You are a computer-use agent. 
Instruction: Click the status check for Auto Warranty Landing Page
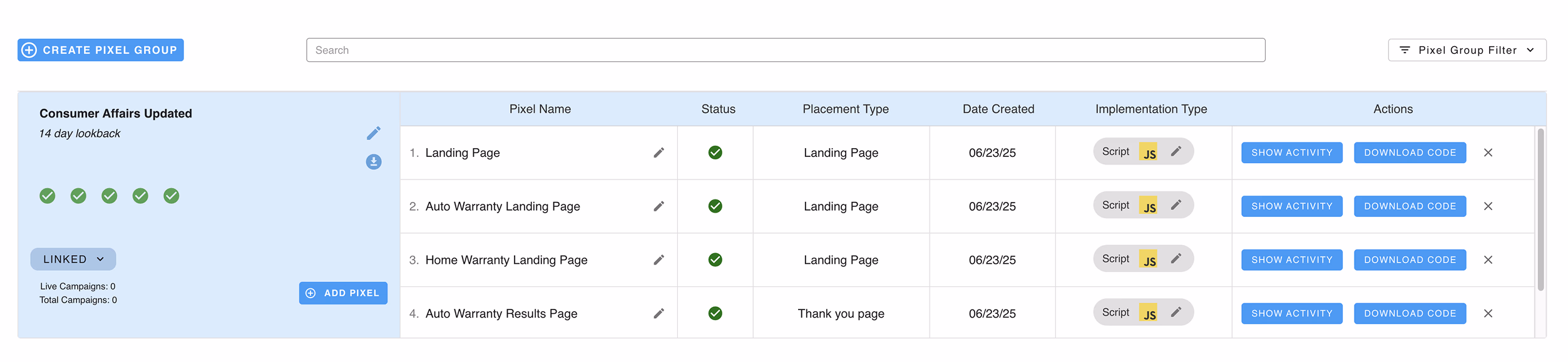click(x=715, y=206)
